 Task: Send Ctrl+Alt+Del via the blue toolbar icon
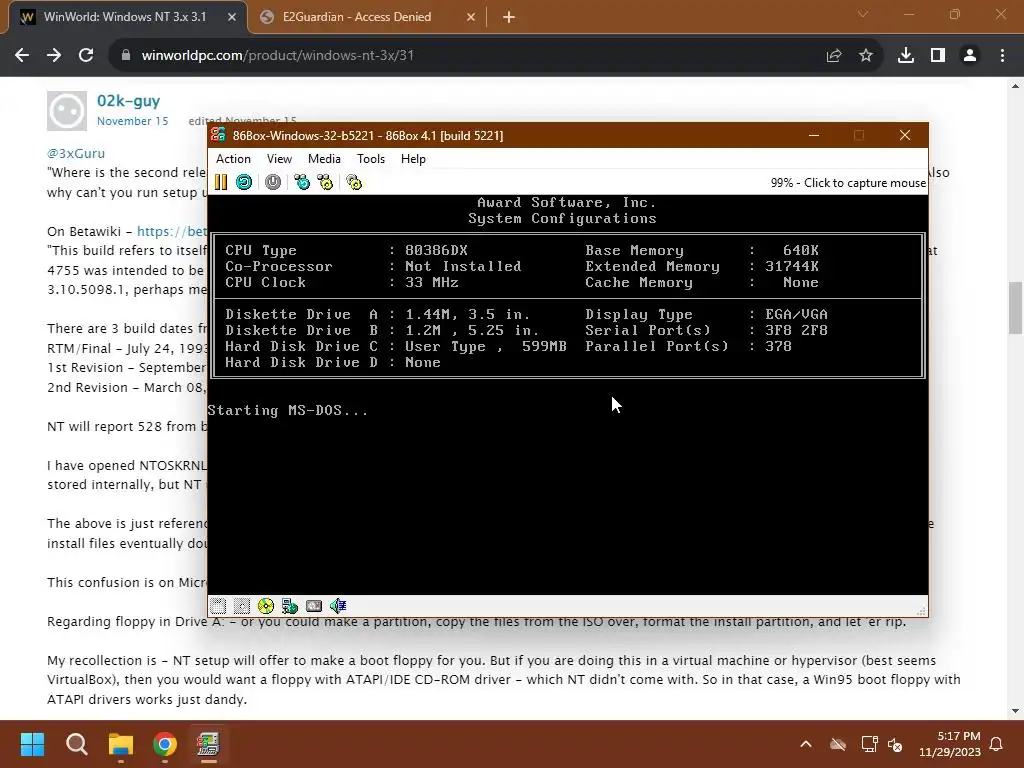coord(302,182)
